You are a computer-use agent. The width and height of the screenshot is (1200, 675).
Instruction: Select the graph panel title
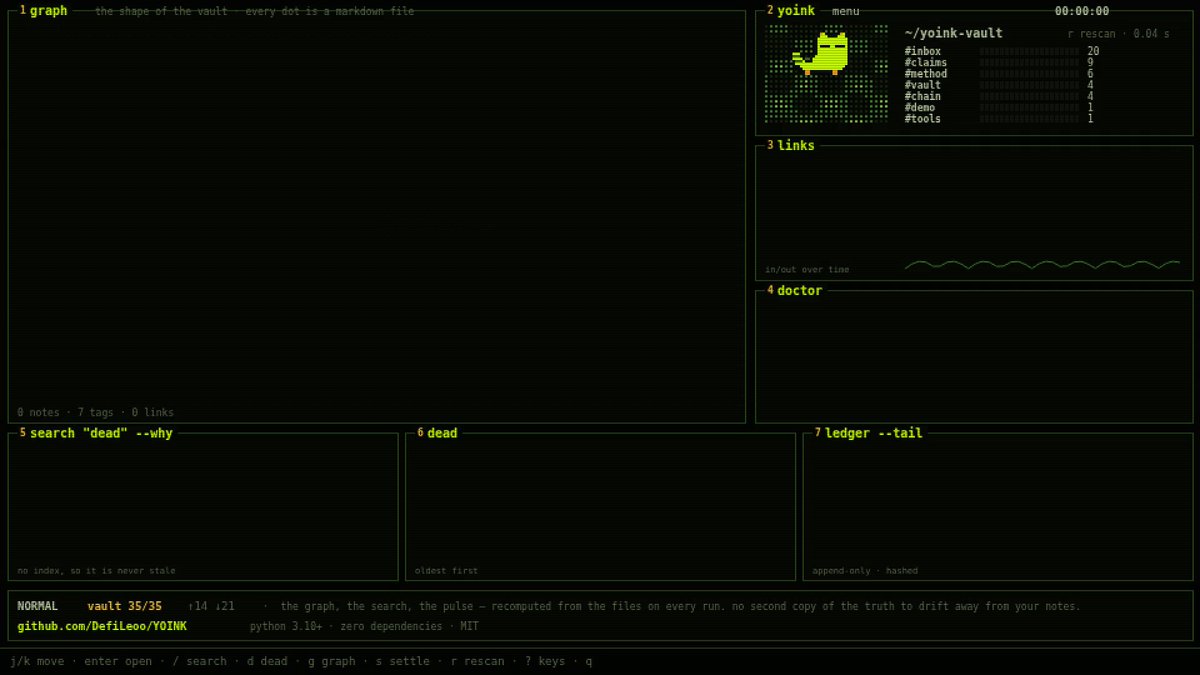click(x=48, y=11)
